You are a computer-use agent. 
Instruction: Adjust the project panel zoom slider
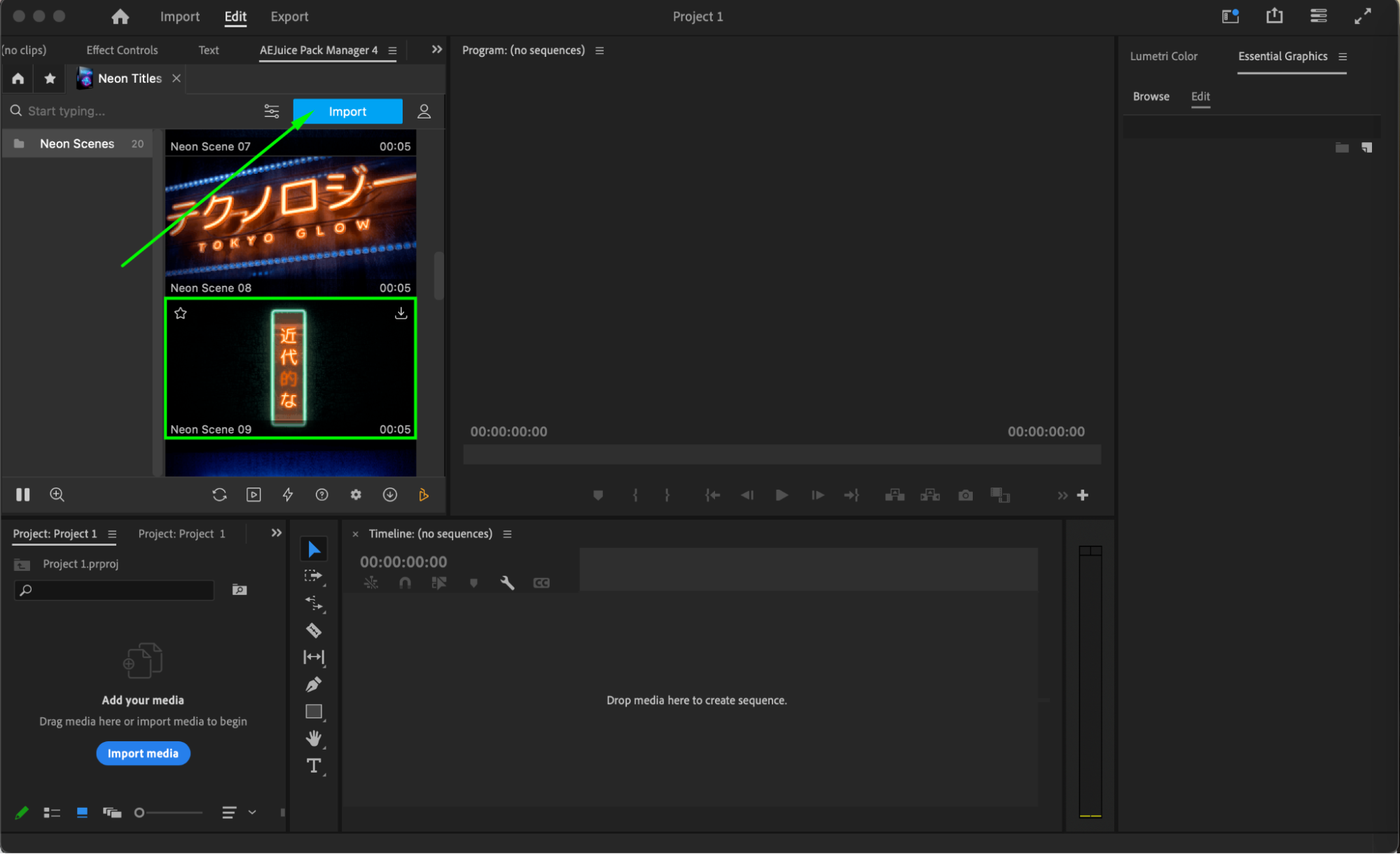(140, 813)
